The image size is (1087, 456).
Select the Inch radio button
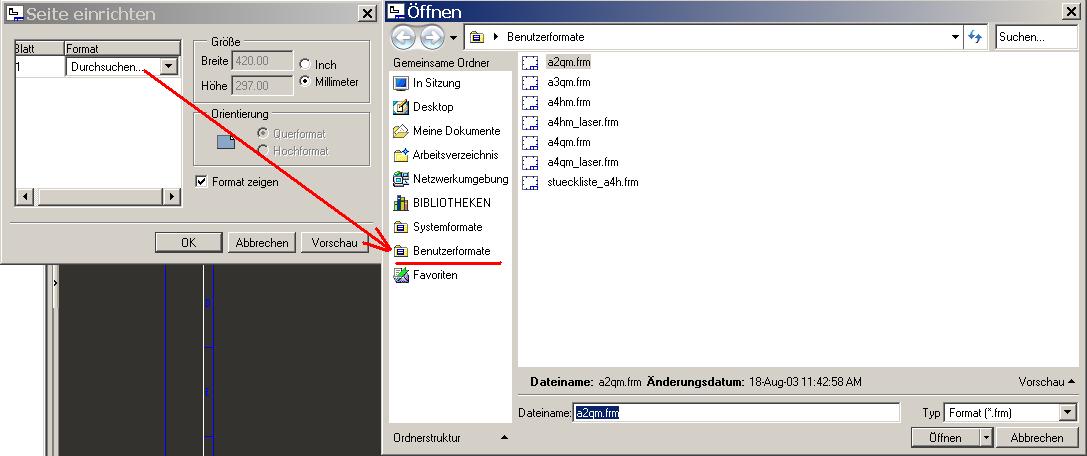(304, 64)
